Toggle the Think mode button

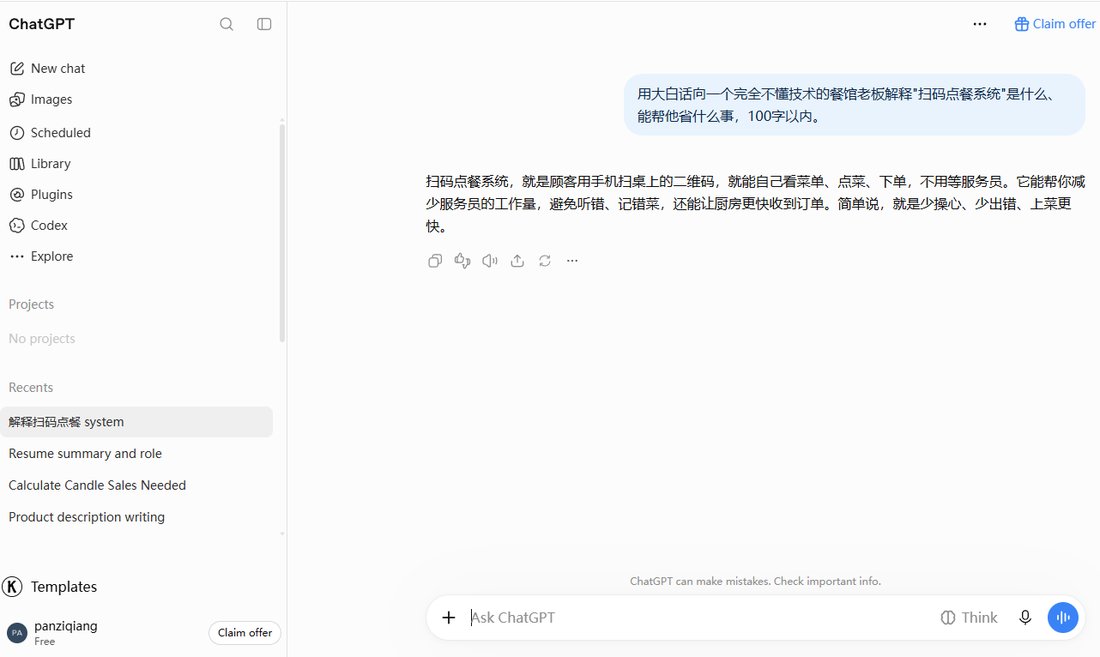[x=969, y=618]
